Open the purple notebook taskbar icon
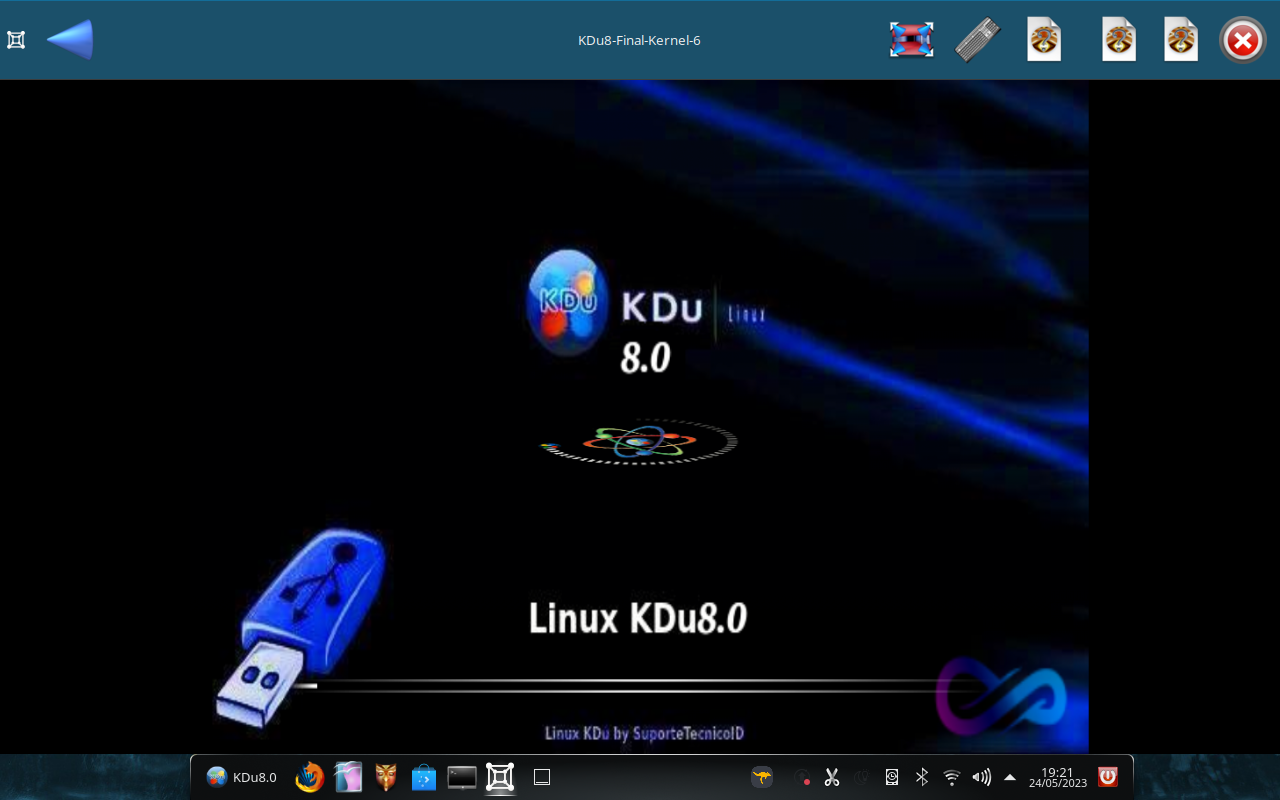The width and height of the screenshot is (1280, 800). [x=348, y=777]
